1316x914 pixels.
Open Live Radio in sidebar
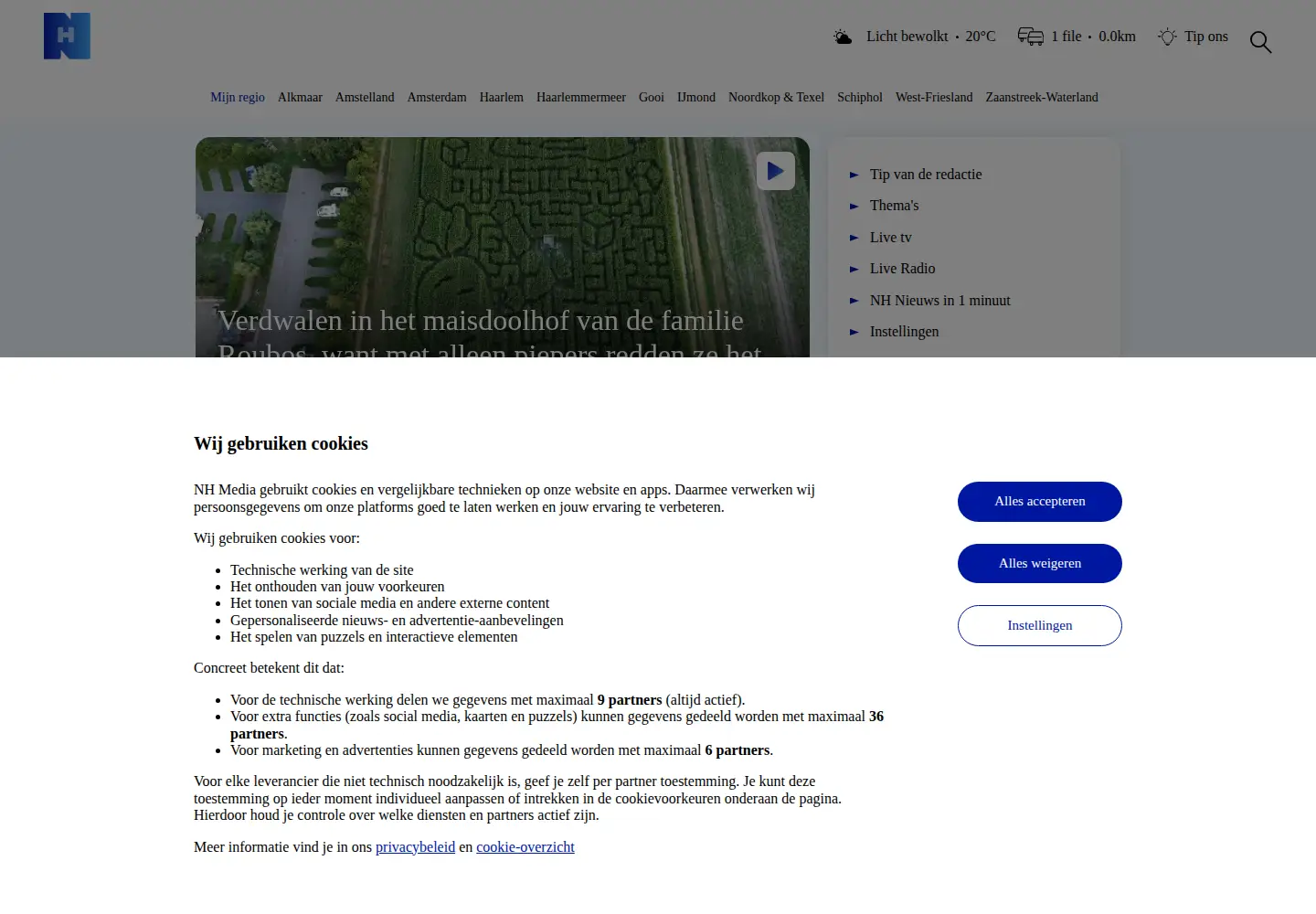pyautogui.click(x=903, y=269)
